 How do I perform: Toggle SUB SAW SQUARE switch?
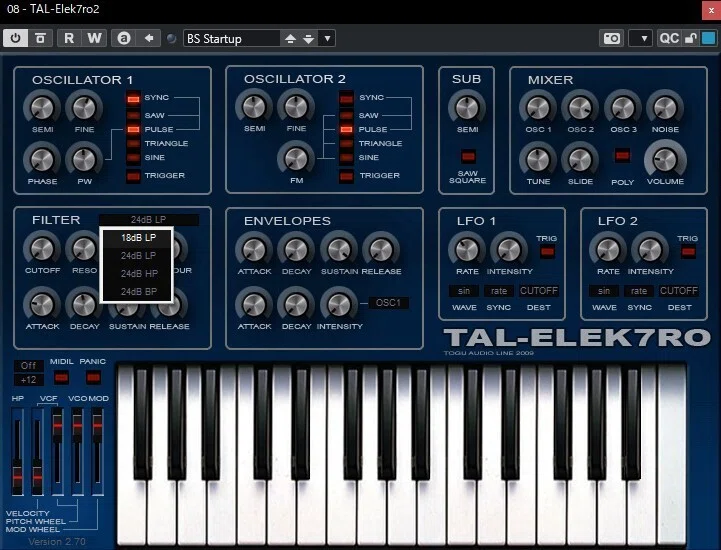(x=468, y=157)
